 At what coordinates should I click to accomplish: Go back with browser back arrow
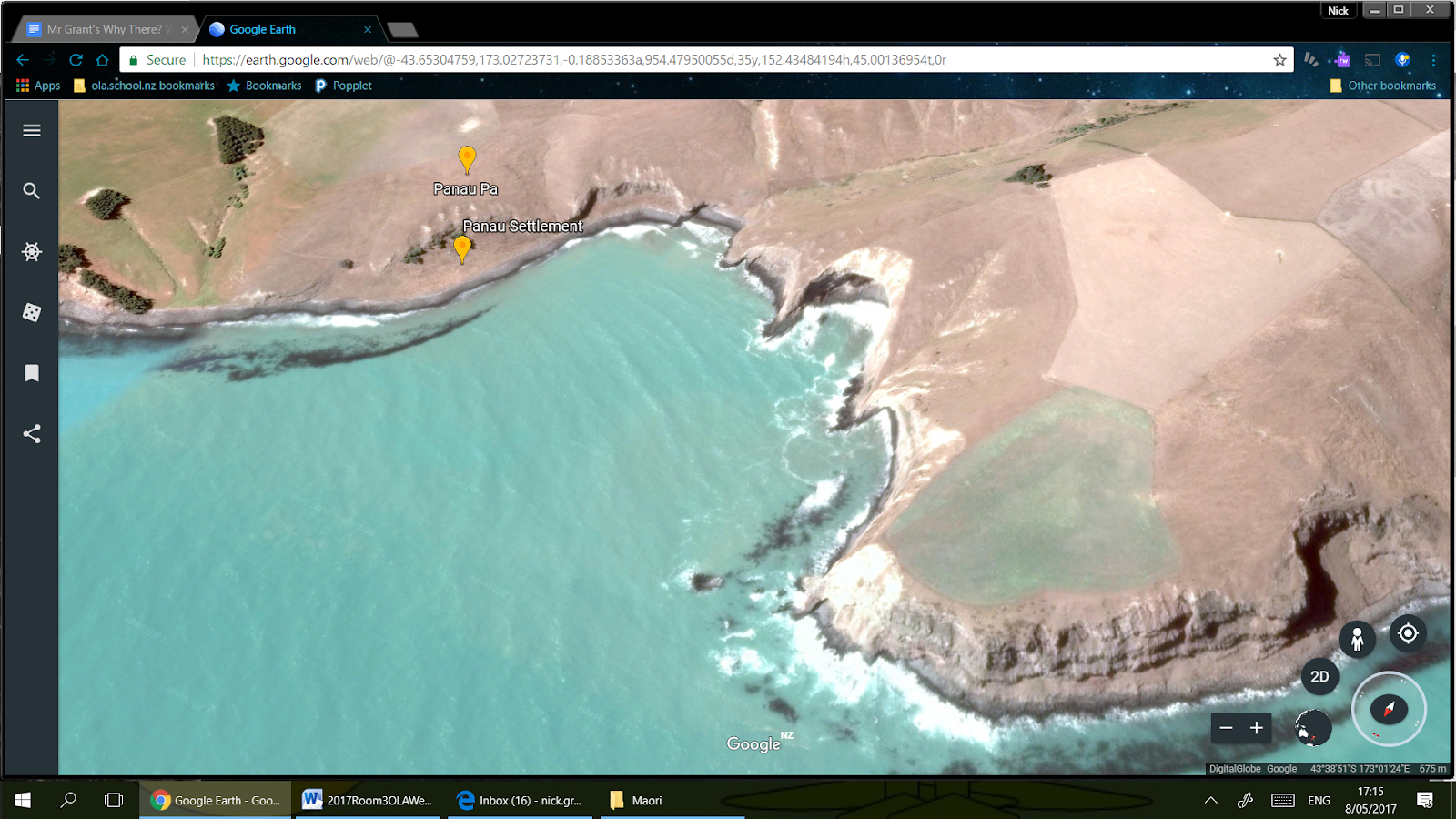tap(23, 60)
